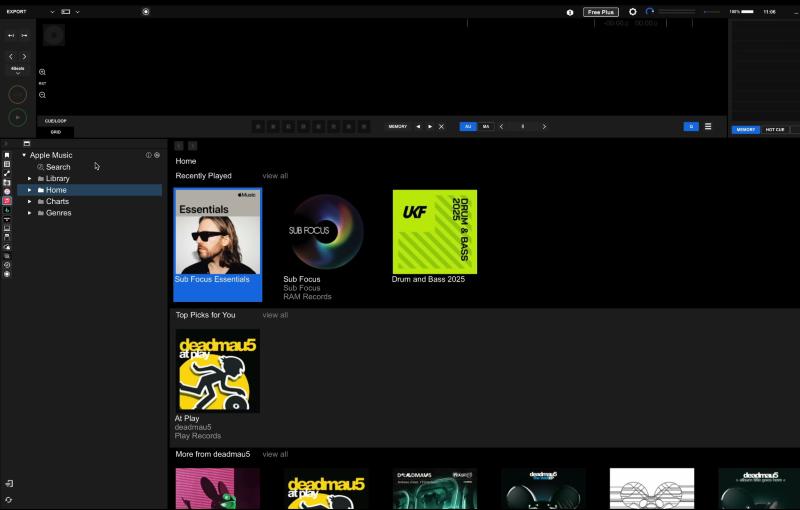The image size is (800, 510).
Task: Open the cloud storage sidebar icon
Action: pos(7,247)
